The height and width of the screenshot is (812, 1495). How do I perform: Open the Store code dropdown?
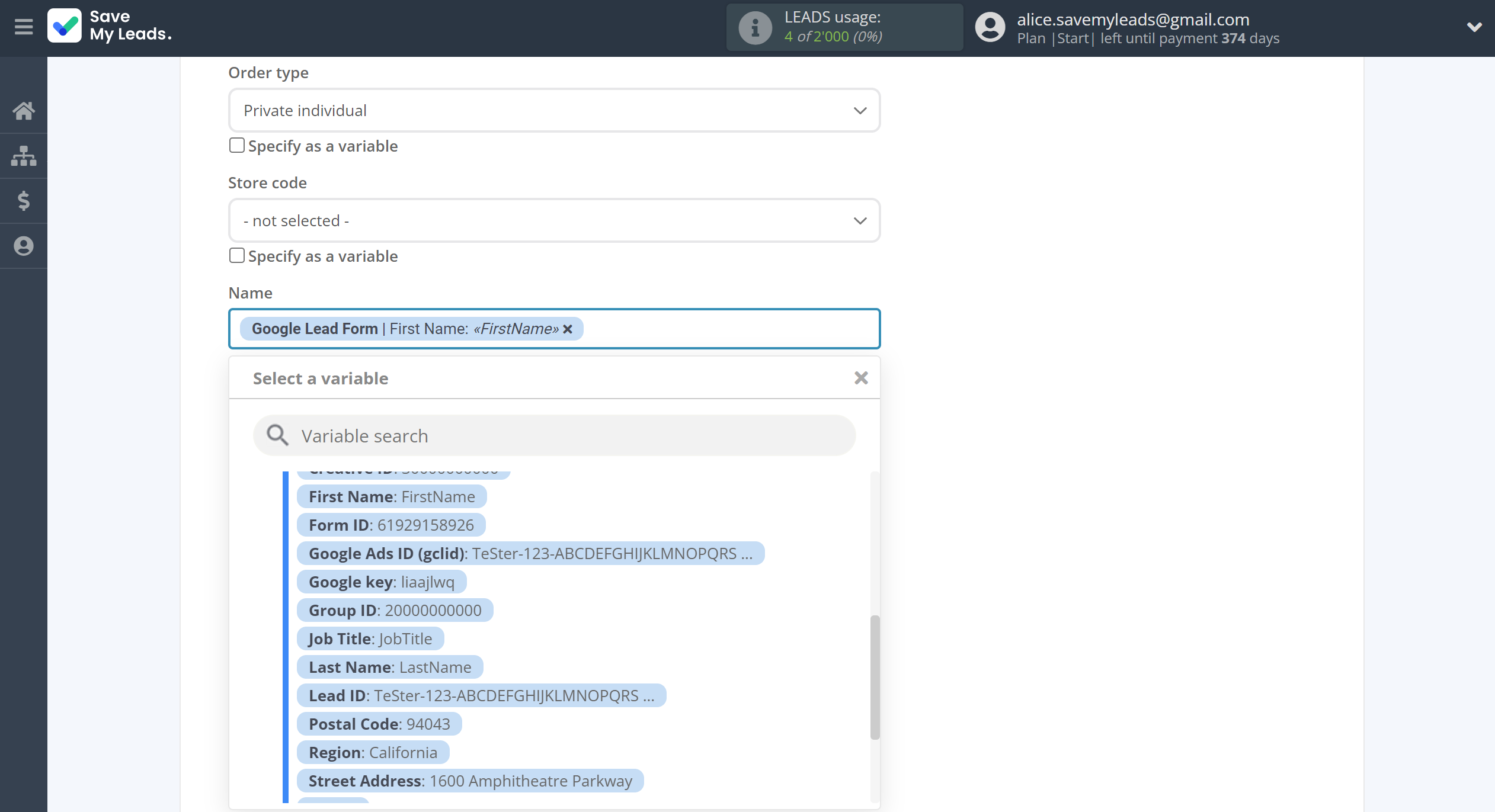point(554,220)
